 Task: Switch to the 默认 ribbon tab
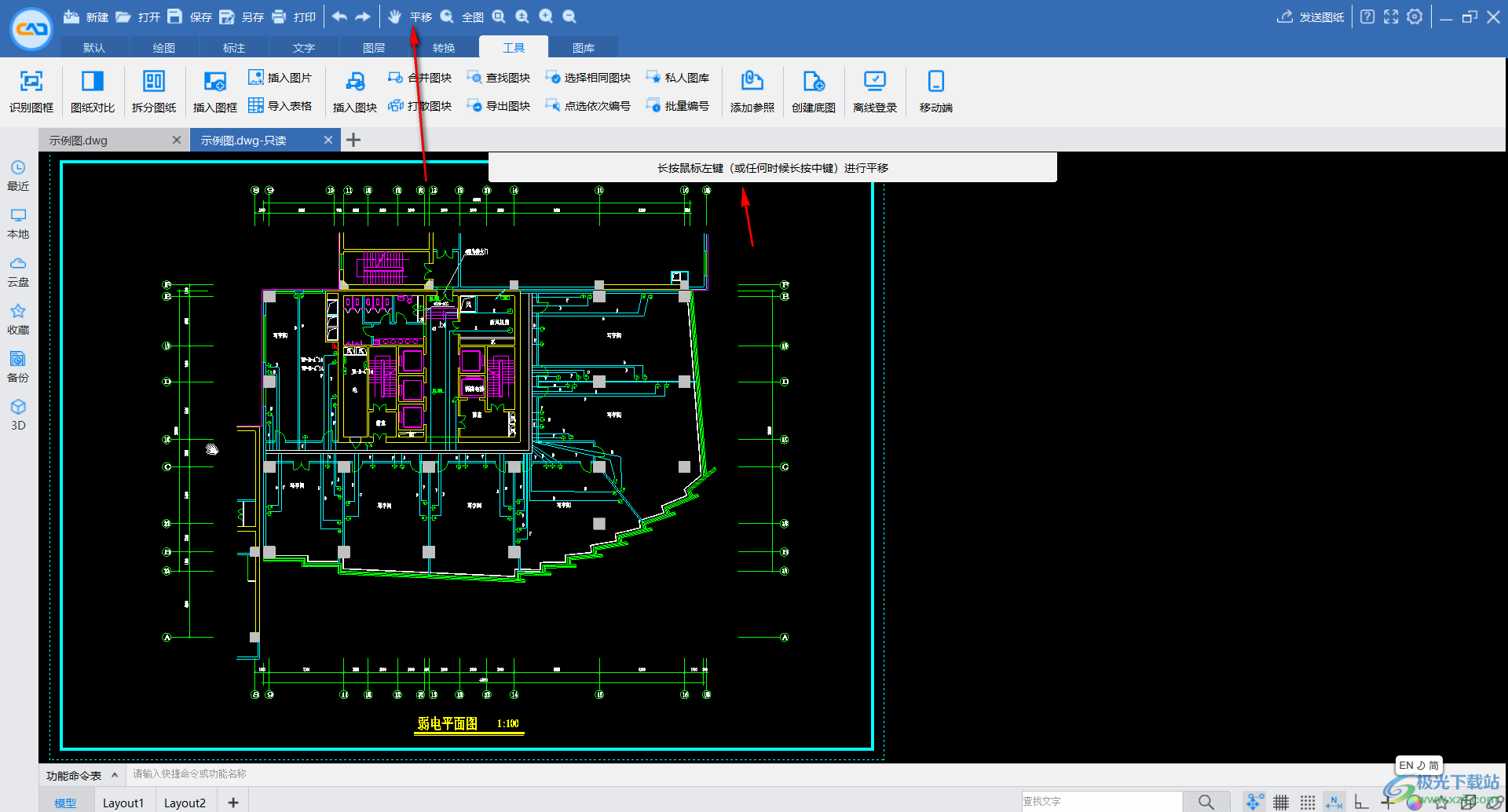click(x=94, y=47)
